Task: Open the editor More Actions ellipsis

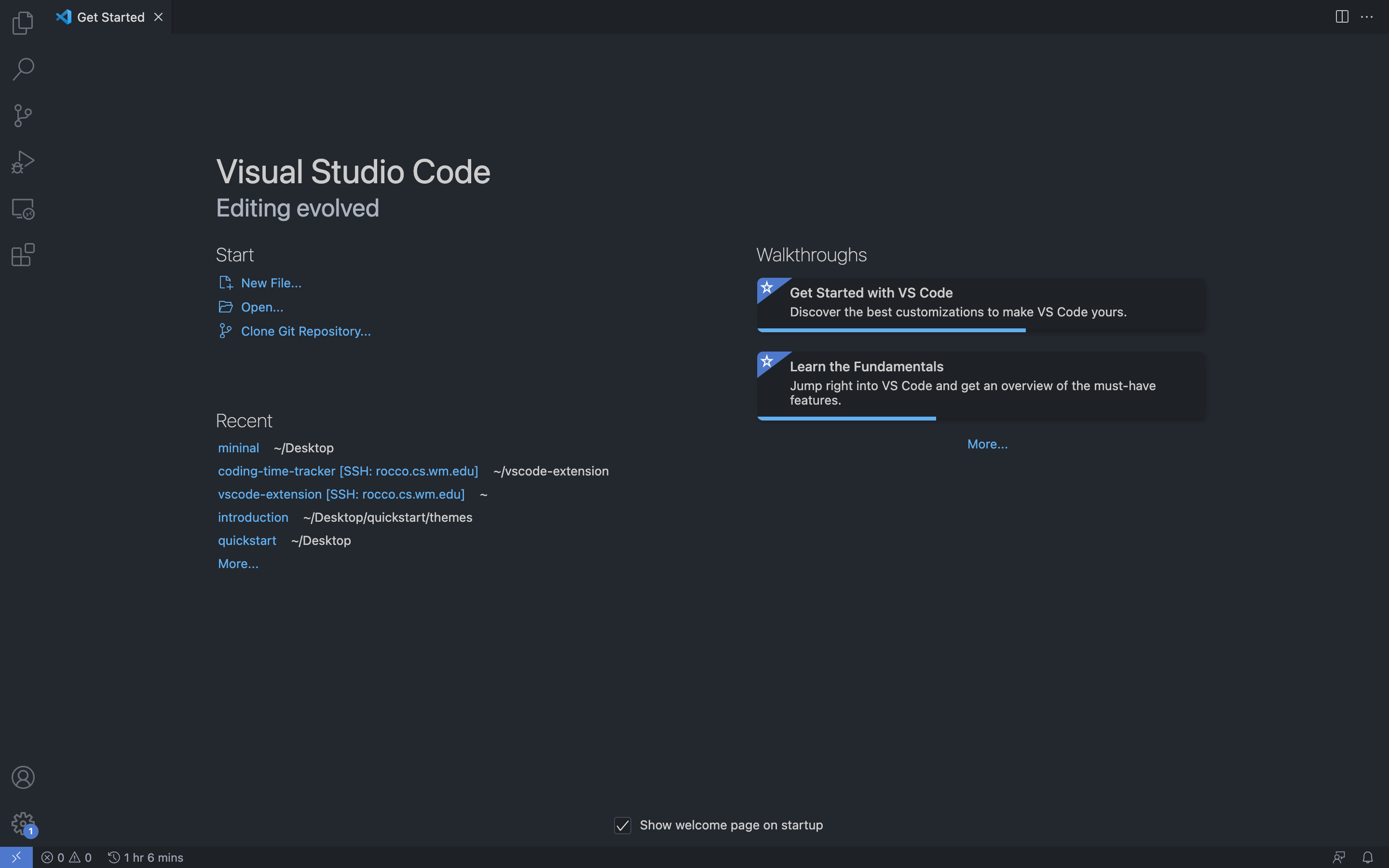Action: click(1367, 17)
